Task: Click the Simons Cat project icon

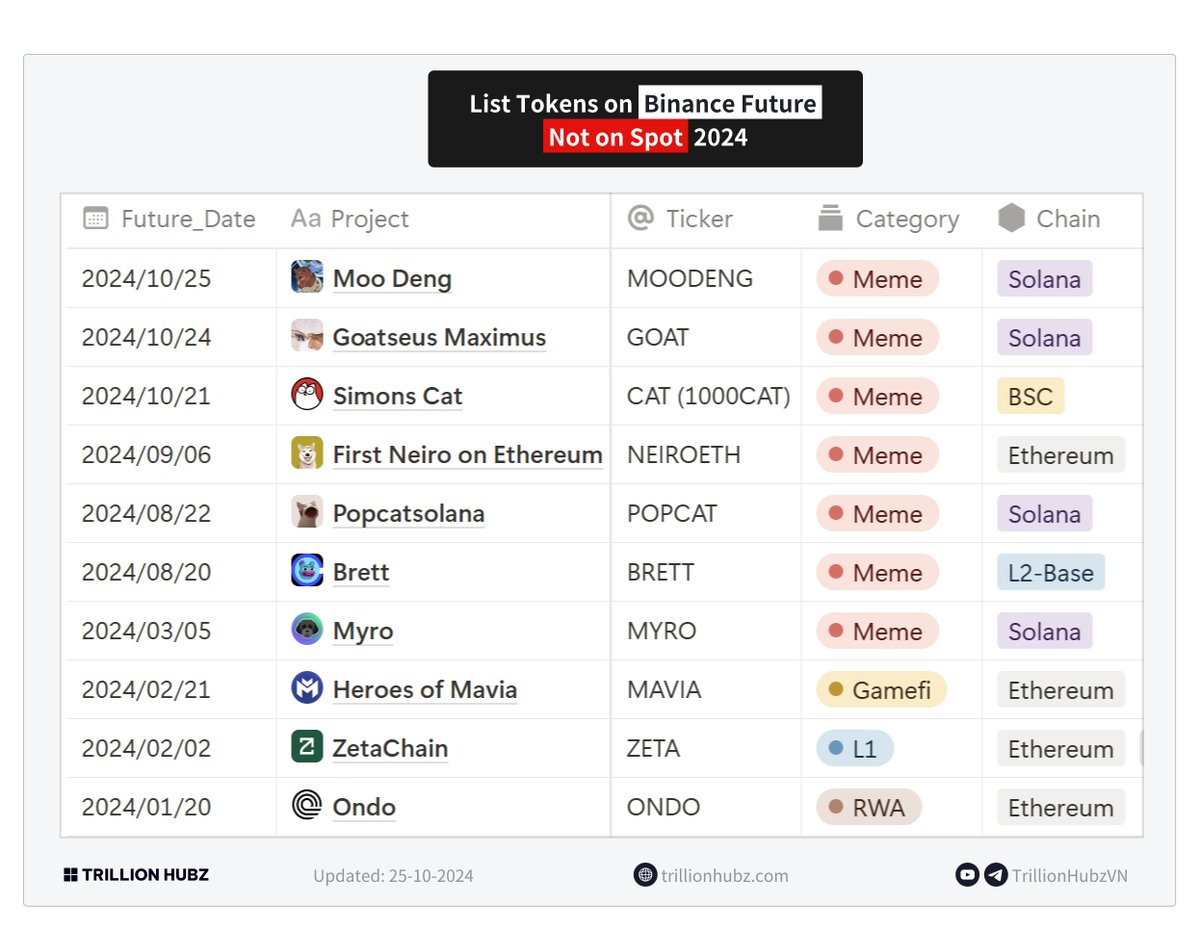Action: (x=307, y=394)
